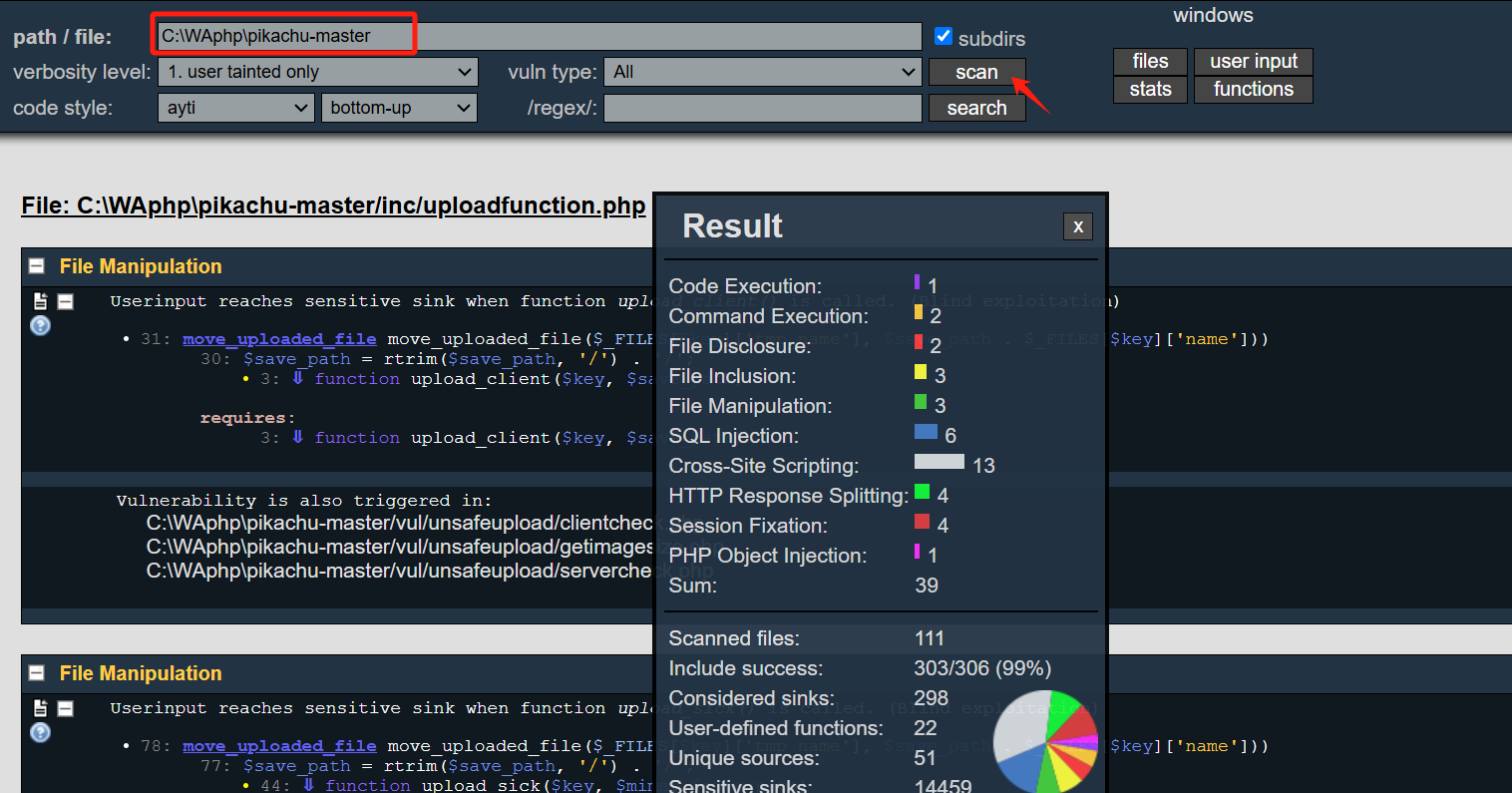Select 'Code Execution:' in the Result list

[x=745, y=286]
